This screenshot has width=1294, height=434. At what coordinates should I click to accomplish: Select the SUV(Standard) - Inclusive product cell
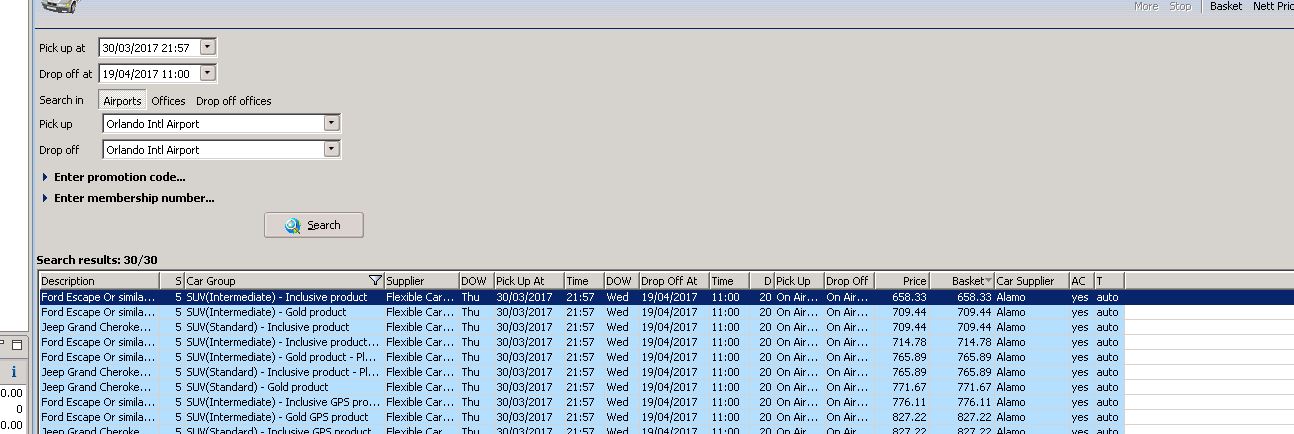tap(284, 327)
